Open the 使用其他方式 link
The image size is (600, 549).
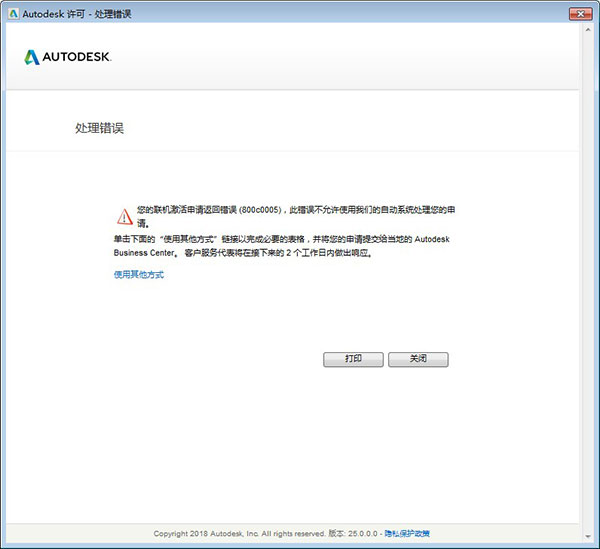(138, 274)
